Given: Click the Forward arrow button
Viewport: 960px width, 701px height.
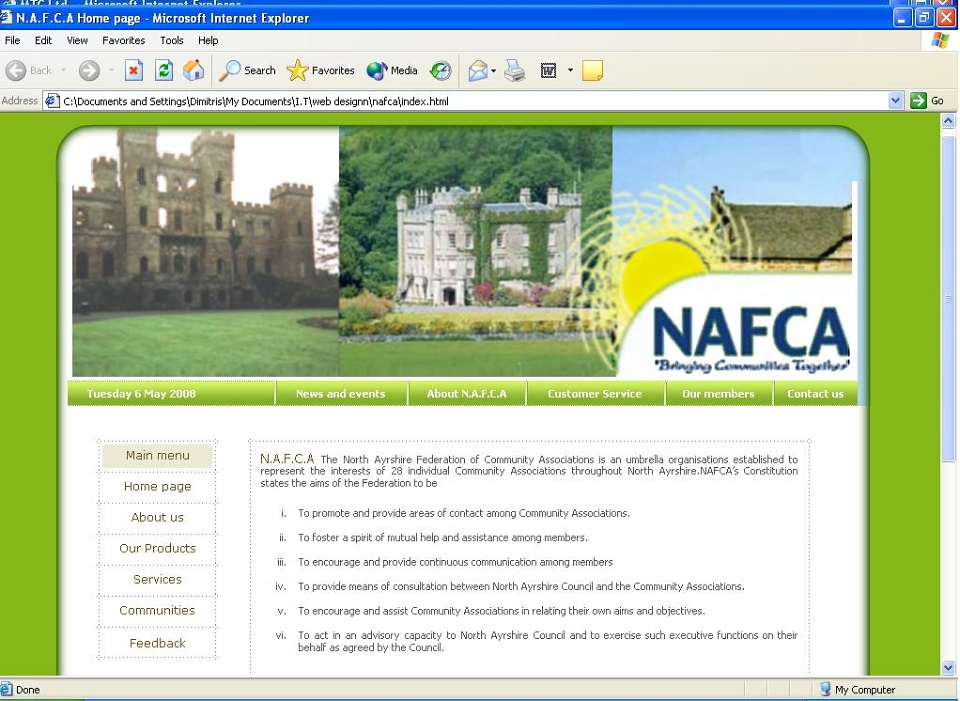Looking at the screenshot, I should click(89, 70).
